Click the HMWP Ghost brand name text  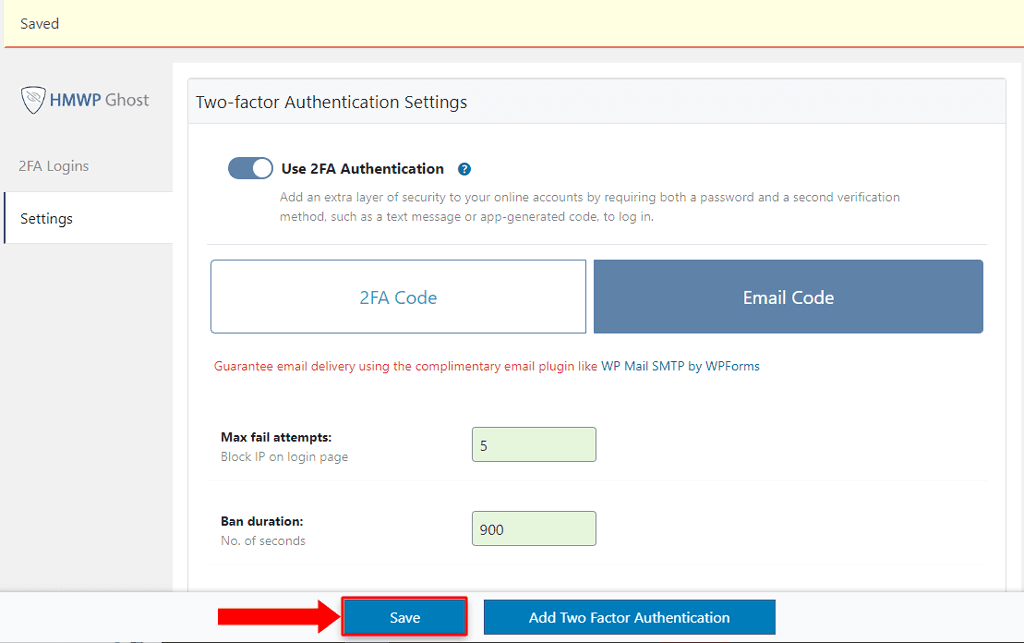click(x=100, y=100)
